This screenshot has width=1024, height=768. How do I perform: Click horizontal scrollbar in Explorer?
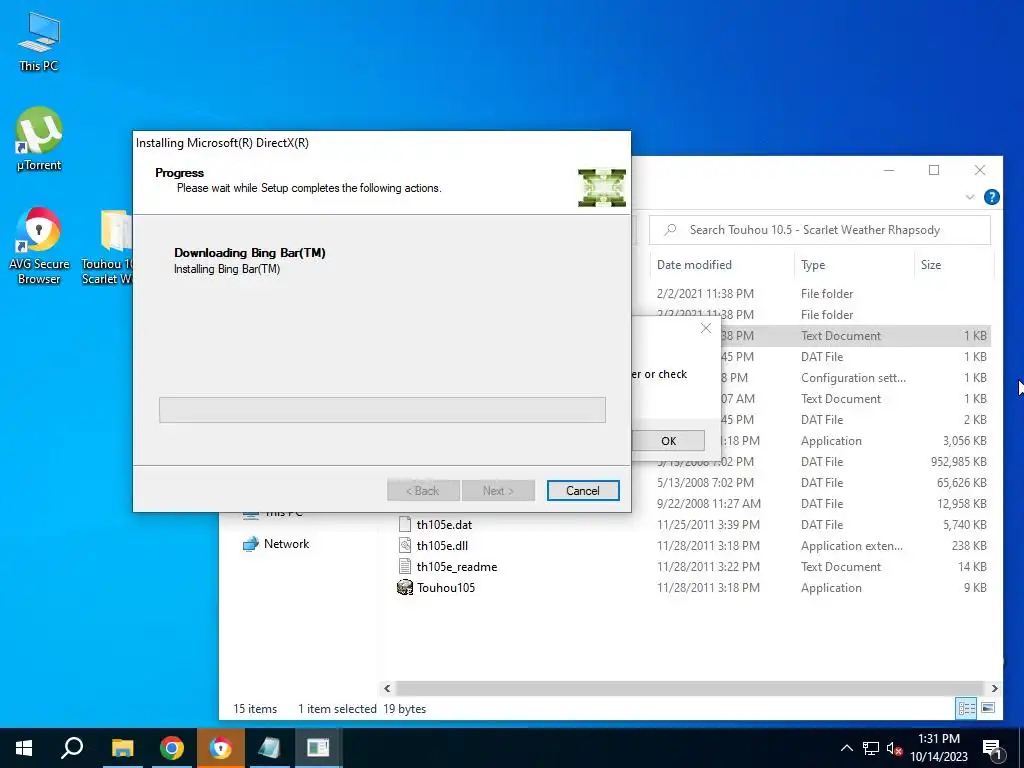689,688
